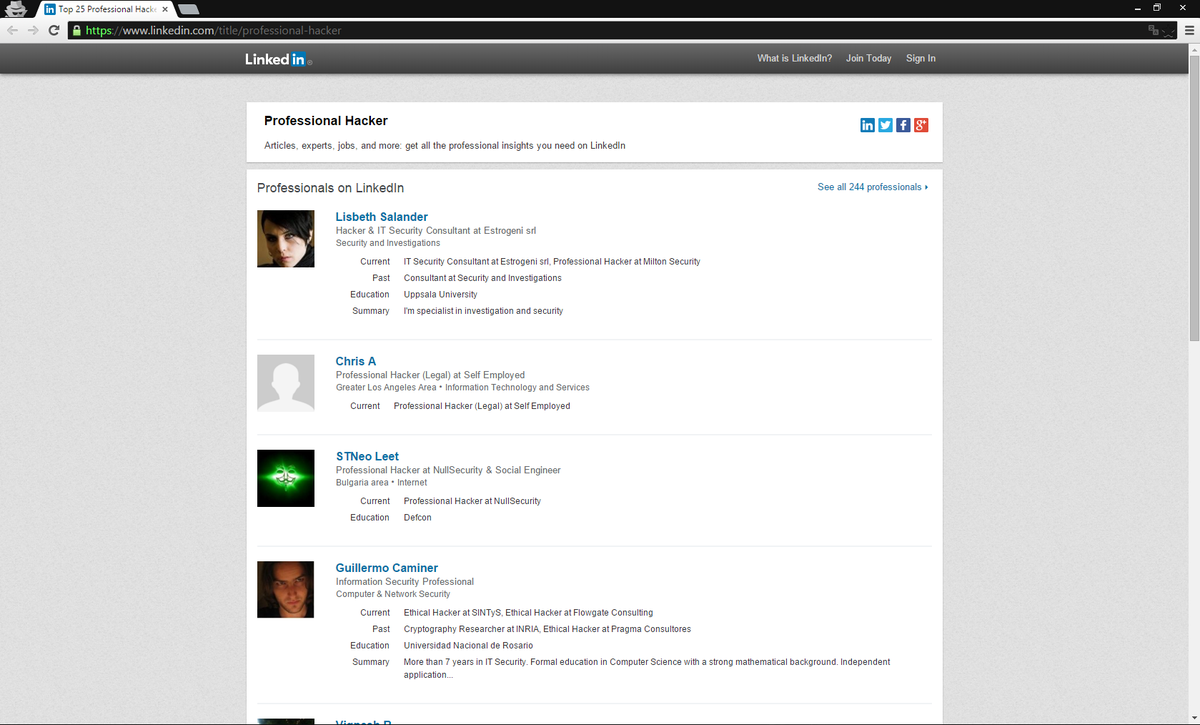
Task: Click STNeo Leet's green mask avatar
Action: pyautogui.click(x=286, y=478)
